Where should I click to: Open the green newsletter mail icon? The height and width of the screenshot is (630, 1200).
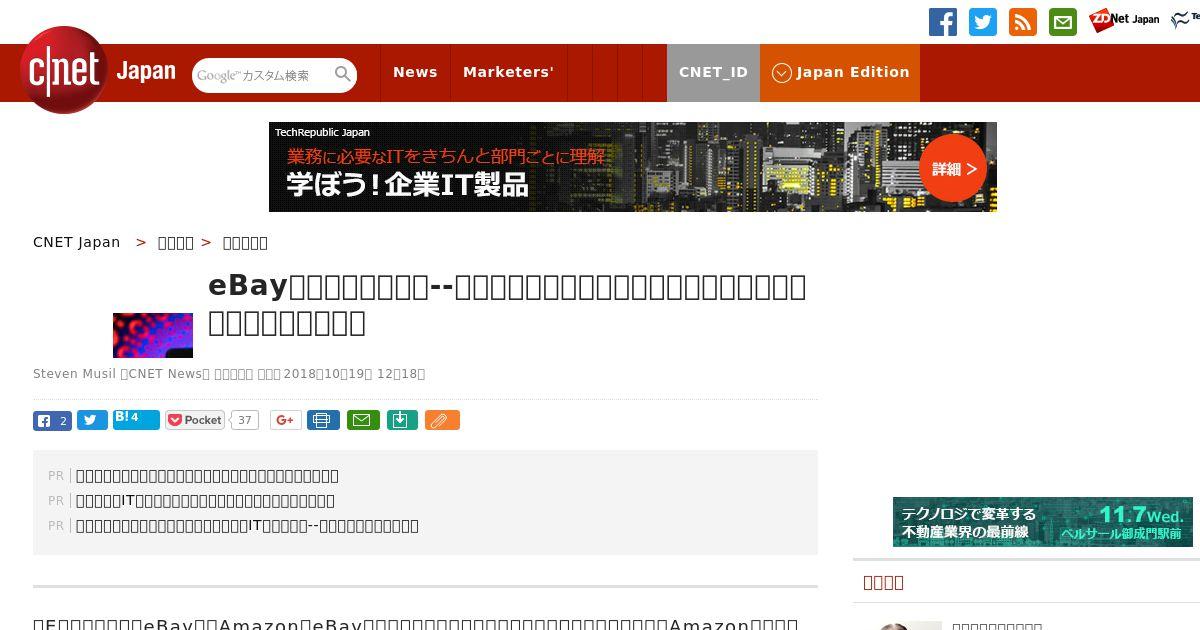point(1063,22)
